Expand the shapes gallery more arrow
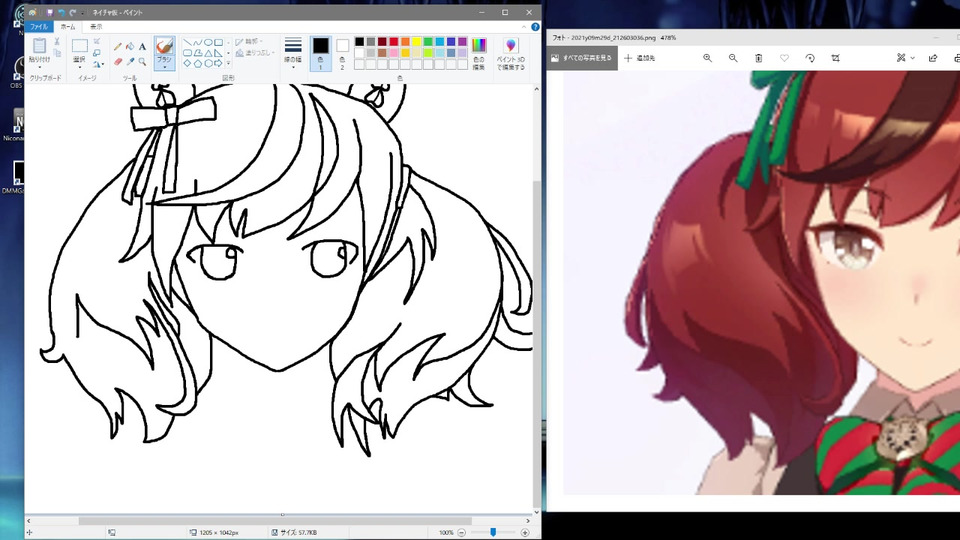This screenshot has height=540, width=960. pos(228,64)
